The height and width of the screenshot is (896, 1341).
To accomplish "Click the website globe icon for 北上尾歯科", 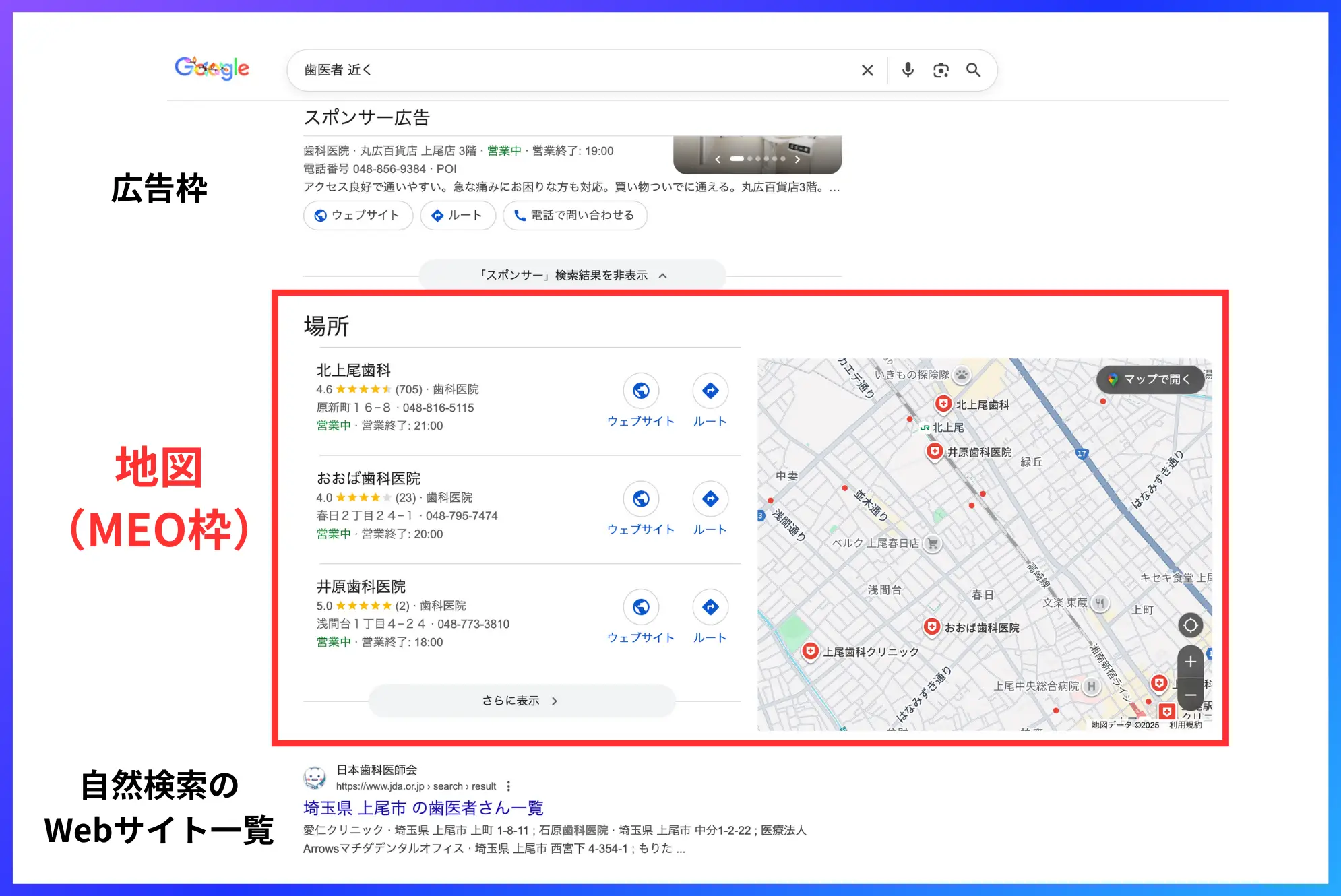I will coord(642,391).
